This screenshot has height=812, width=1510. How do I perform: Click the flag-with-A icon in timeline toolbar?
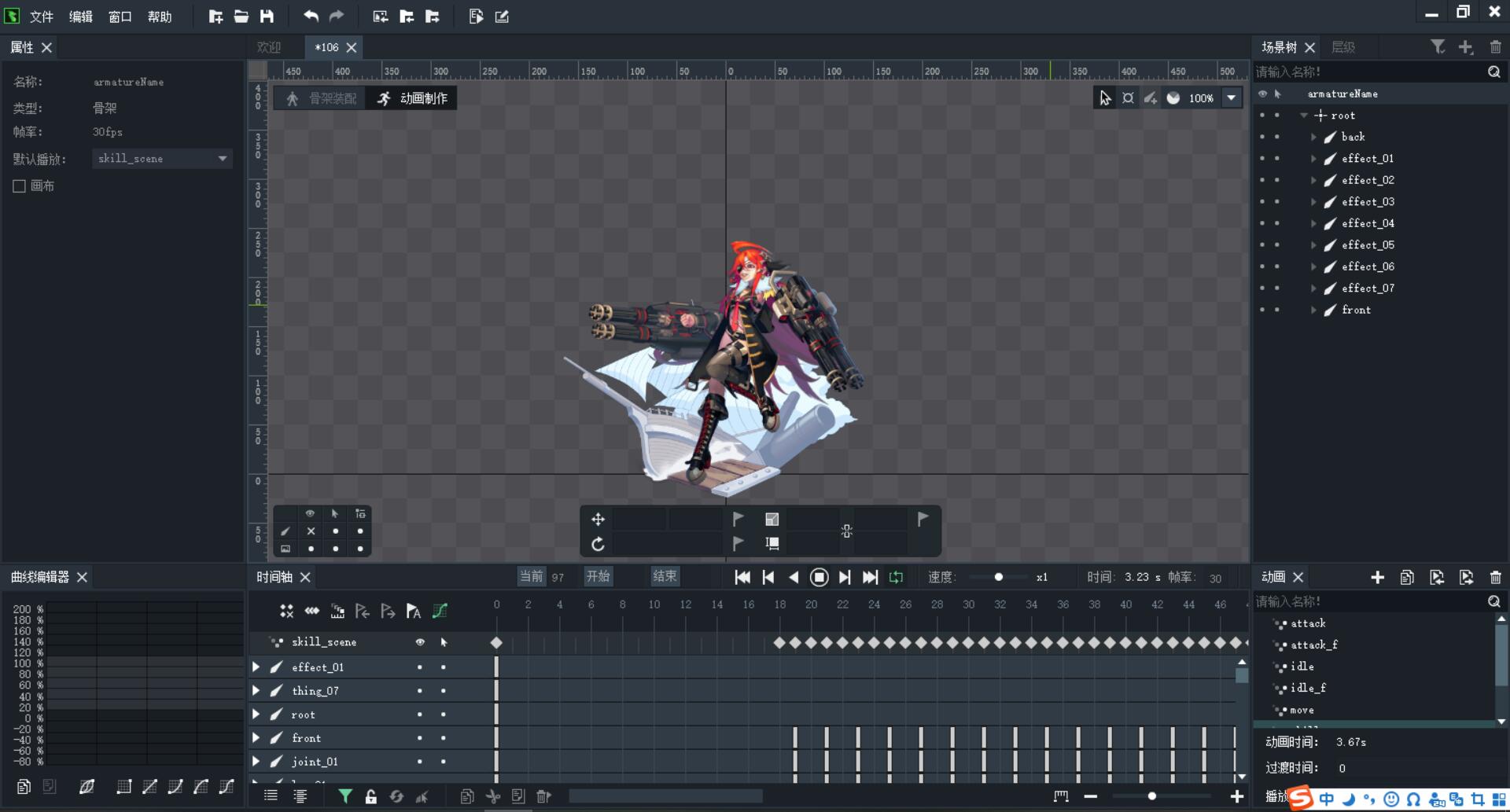click(x=414, y=611)
